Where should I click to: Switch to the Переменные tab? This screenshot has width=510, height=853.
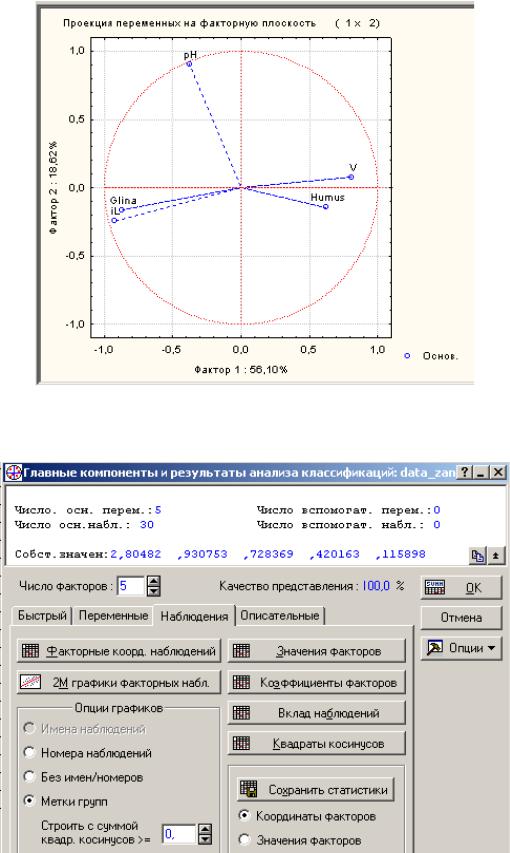pos(113,616)
